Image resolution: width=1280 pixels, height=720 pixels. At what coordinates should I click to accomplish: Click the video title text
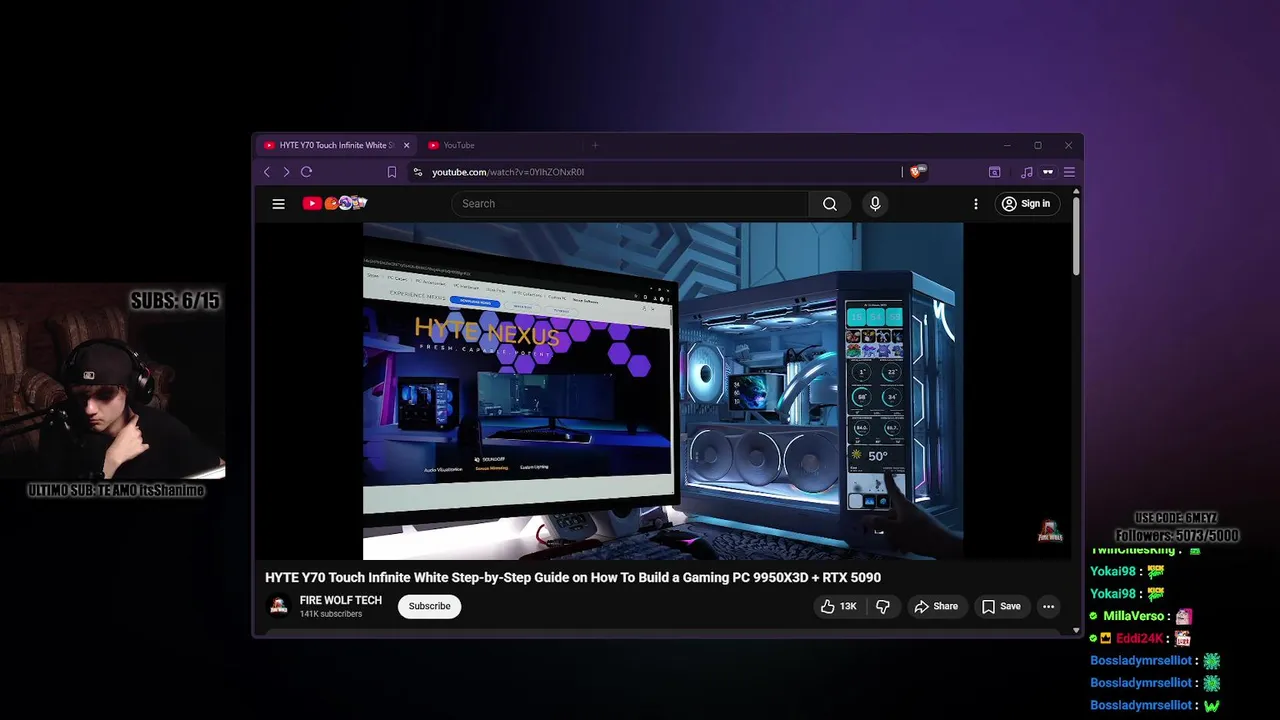[x=573, y=577]
